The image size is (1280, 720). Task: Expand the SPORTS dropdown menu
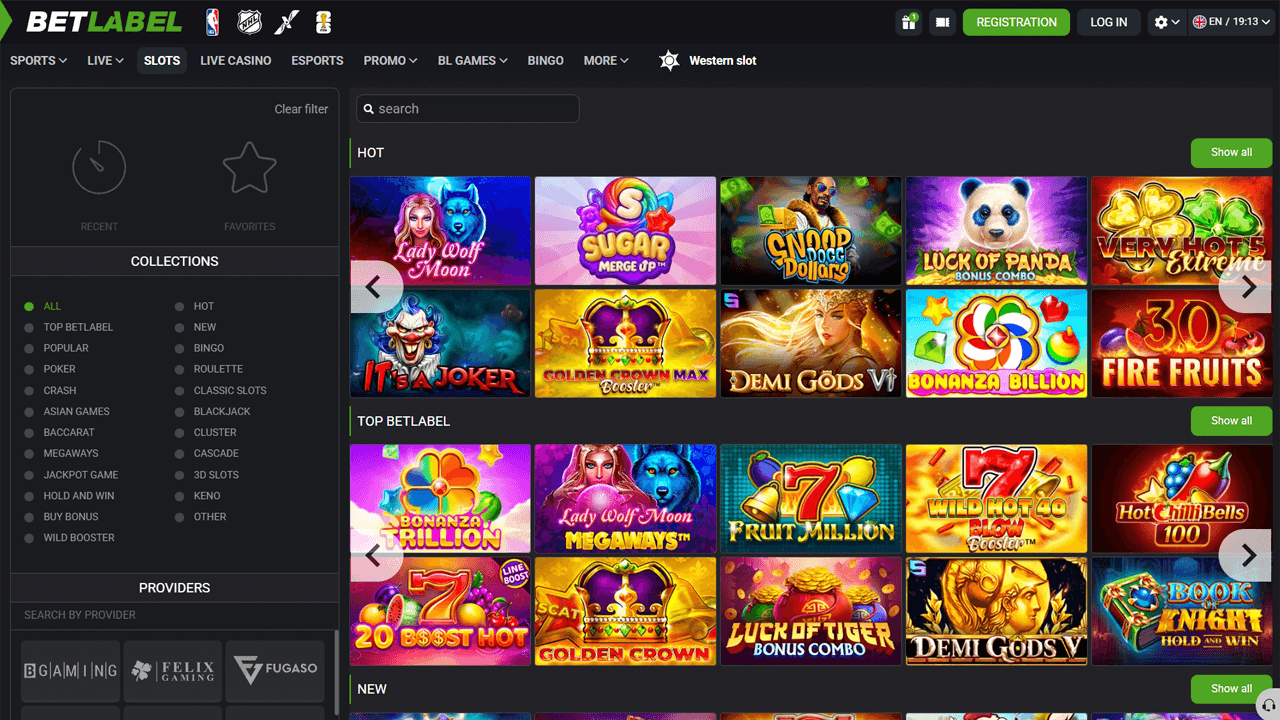39,61
